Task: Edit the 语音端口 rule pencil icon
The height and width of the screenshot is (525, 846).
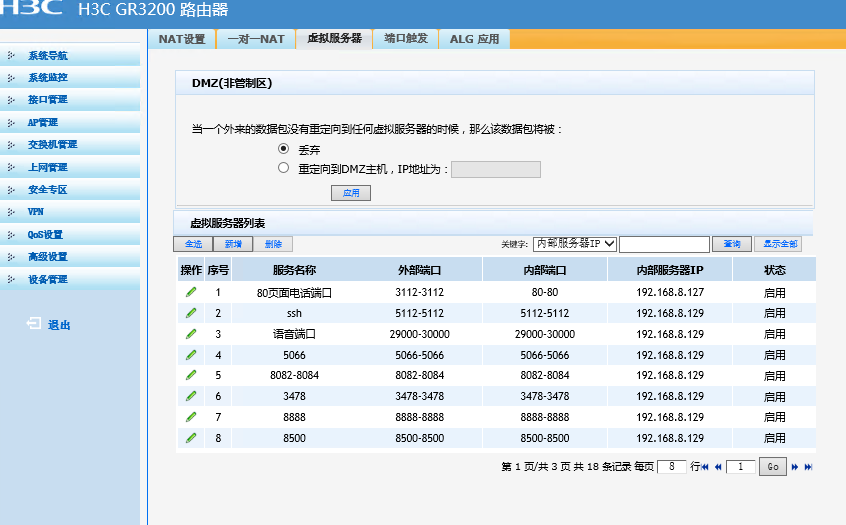Action: coord(191,334)
